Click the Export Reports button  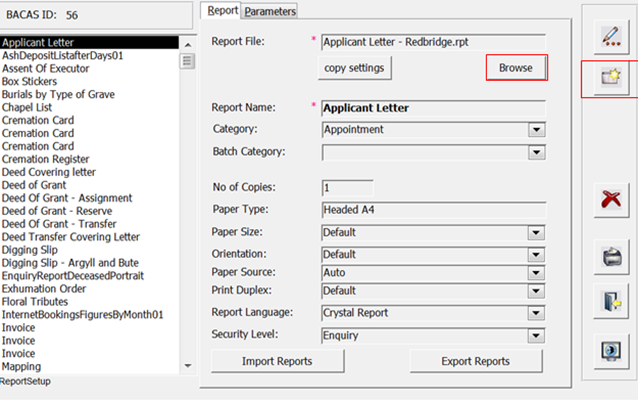[x=476, y=361]
